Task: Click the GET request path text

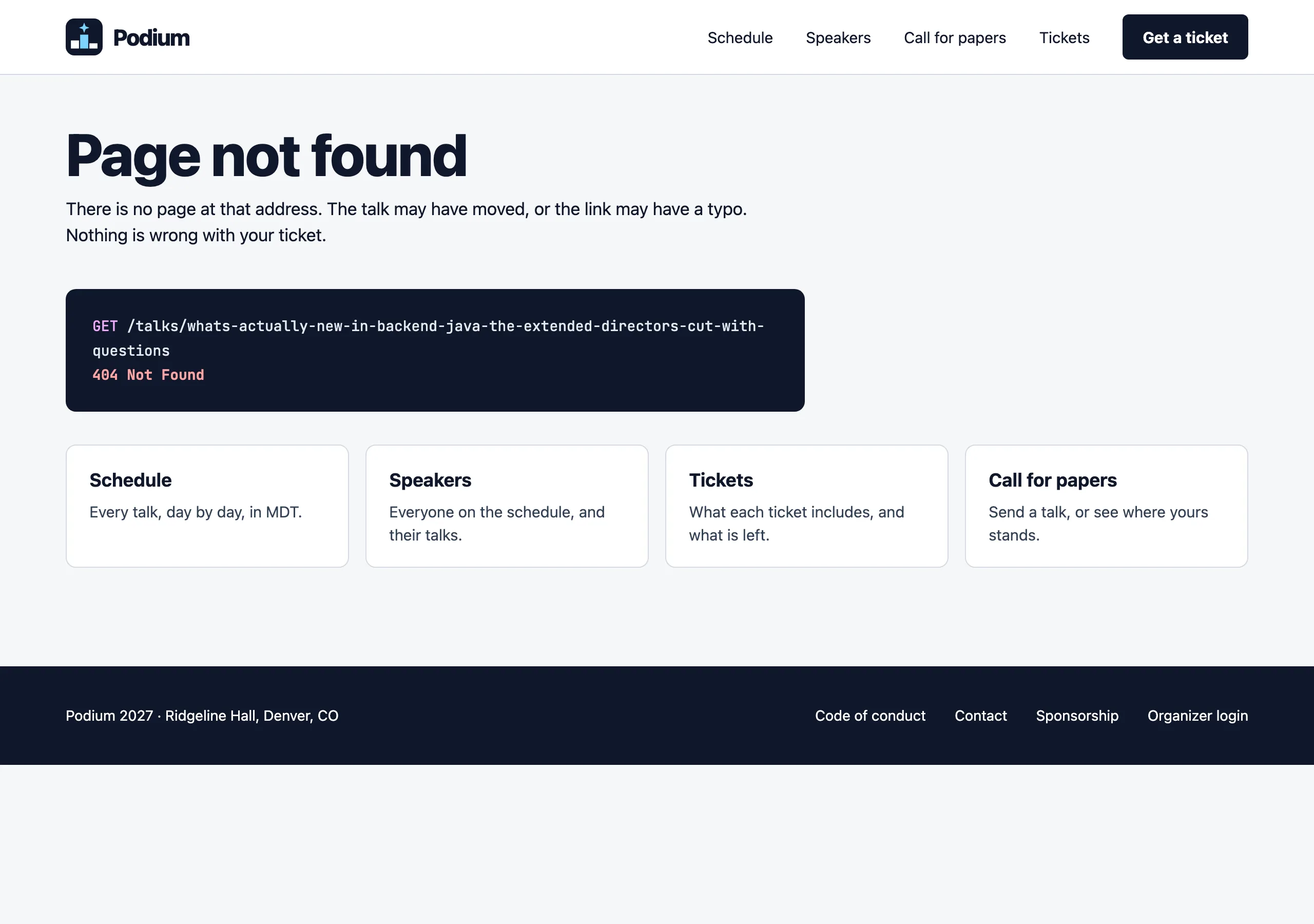Action: coord(428,338)
